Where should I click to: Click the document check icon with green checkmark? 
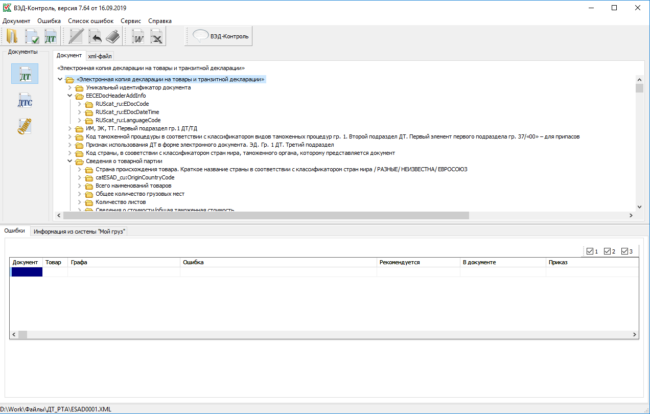click(x=32, y=36)
